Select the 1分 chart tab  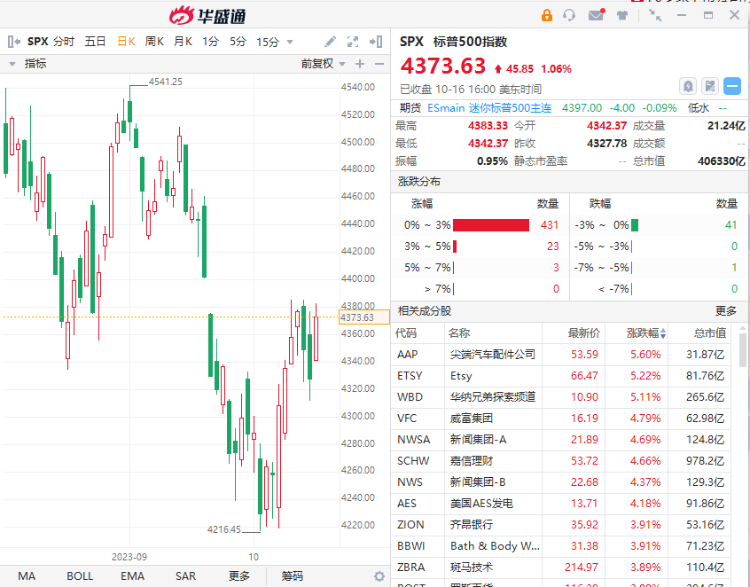point(210,42)
